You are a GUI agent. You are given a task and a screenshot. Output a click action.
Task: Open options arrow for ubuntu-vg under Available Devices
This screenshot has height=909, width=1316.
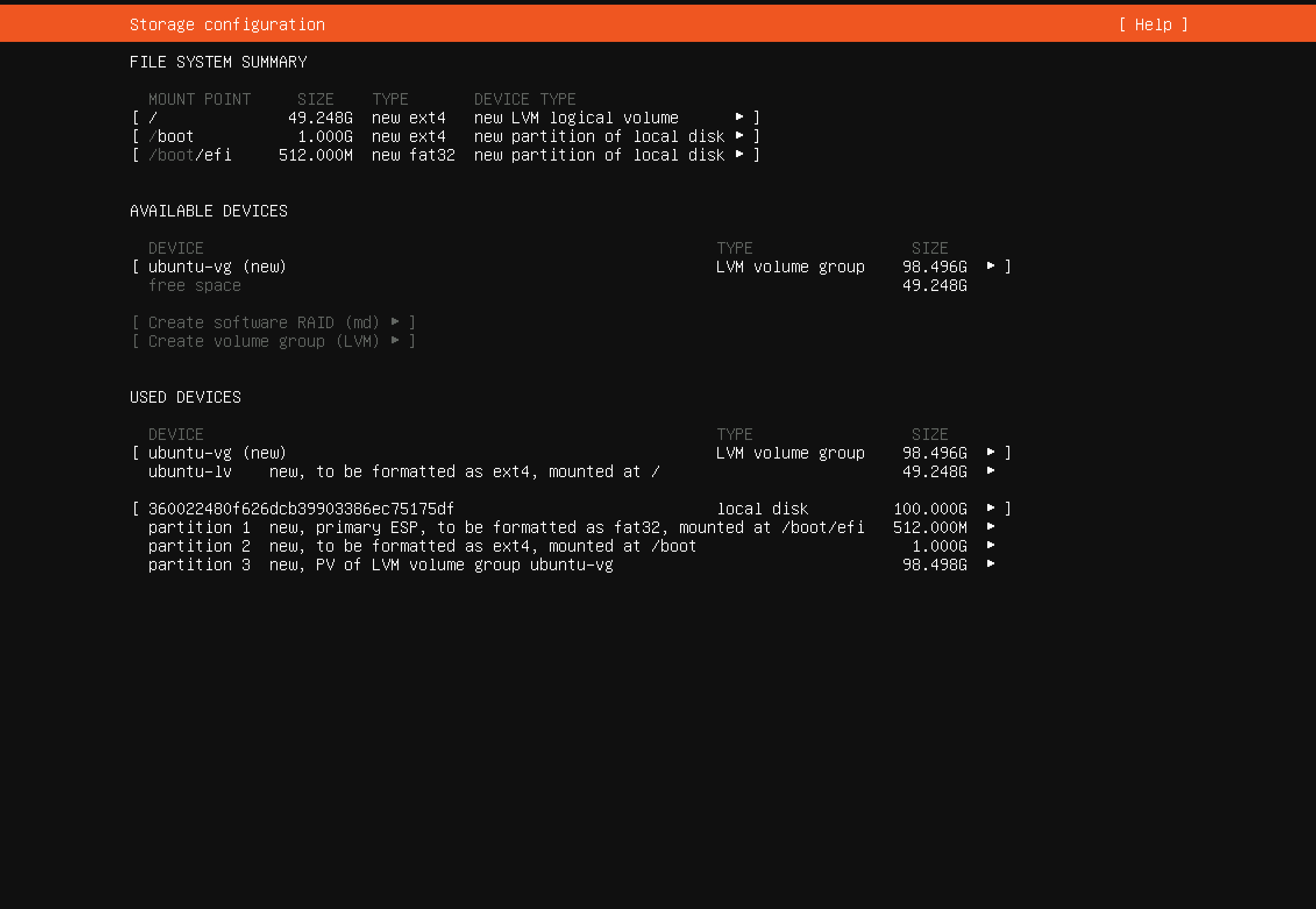tap(990, 266)
